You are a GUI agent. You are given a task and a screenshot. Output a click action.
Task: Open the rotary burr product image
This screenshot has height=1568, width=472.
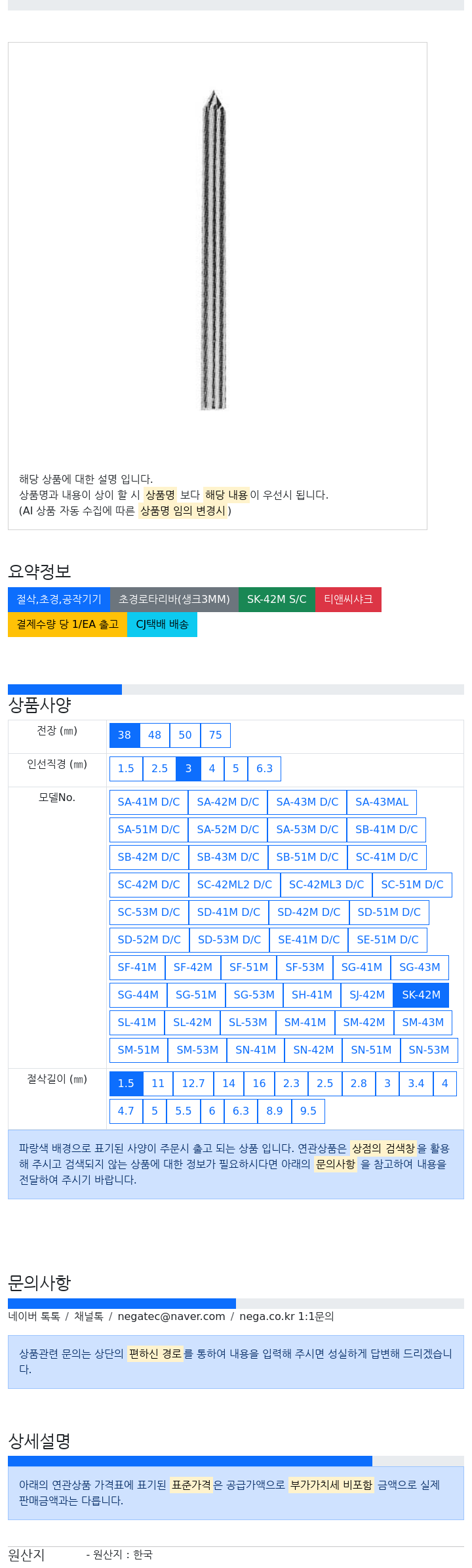click(x=214, y=251)
